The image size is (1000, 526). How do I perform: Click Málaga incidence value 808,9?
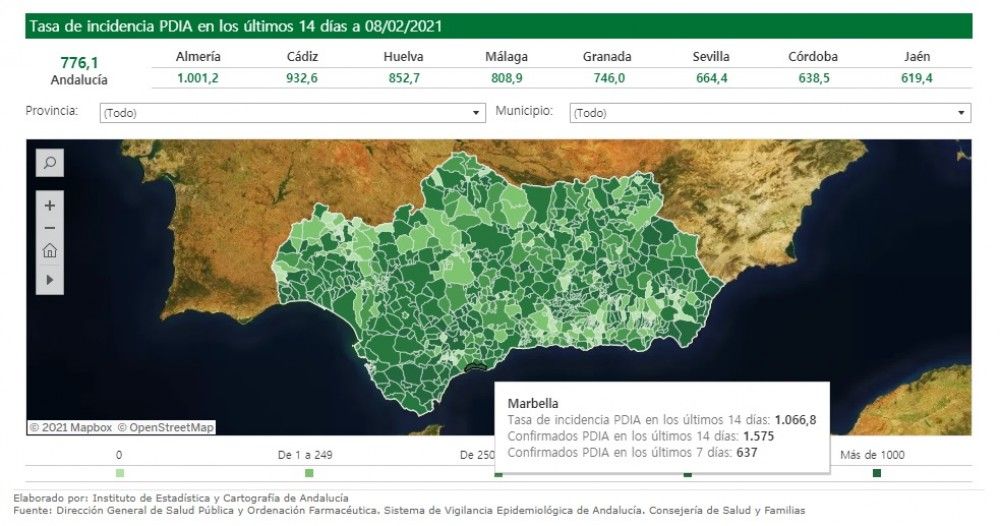pos(507,78)
